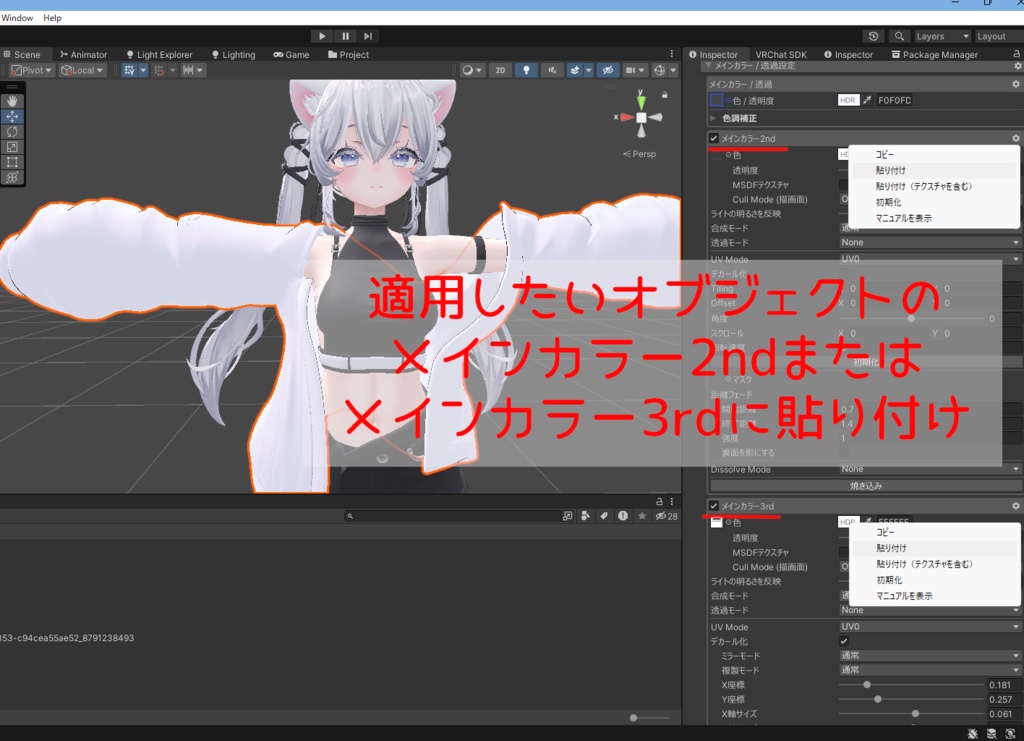This screenshot has width=1024, height=741.
Task: Toggle 2D view mode
Action: click(500, 70)
